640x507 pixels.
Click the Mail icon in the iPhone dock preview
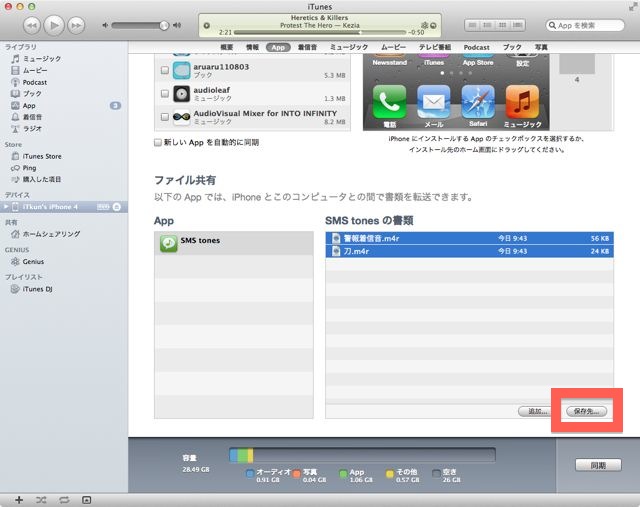[433, 102]
